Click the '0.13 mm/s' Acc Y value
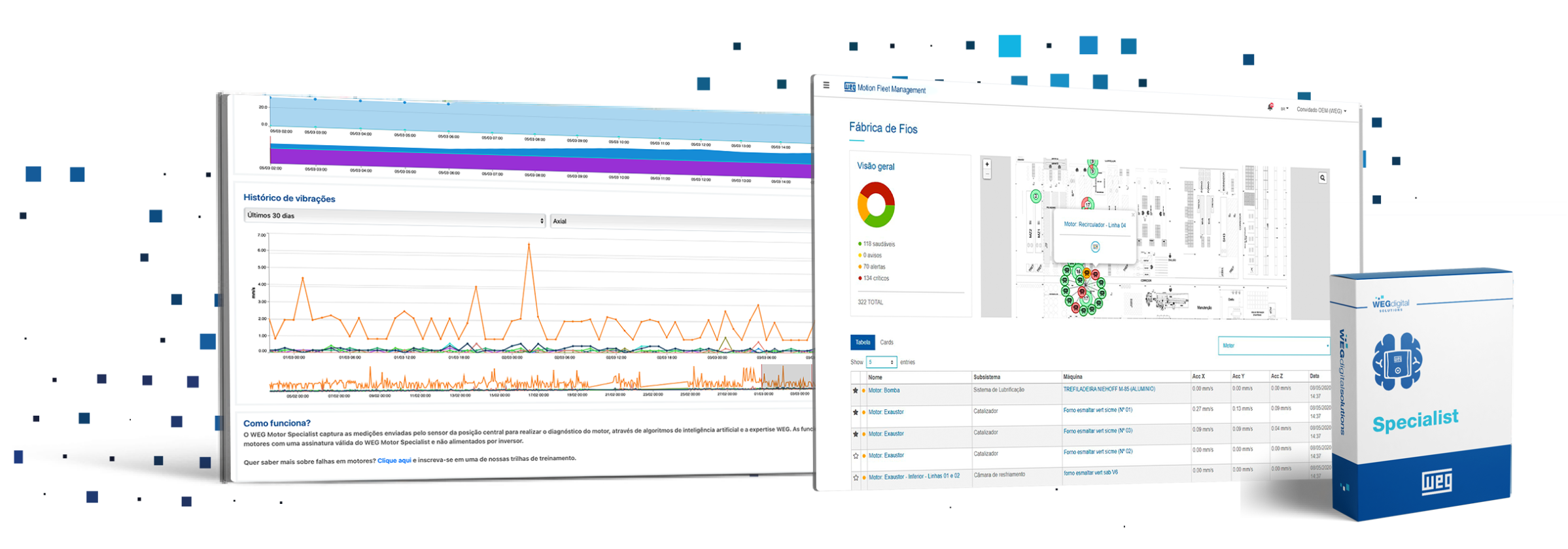 point(1242,409)
